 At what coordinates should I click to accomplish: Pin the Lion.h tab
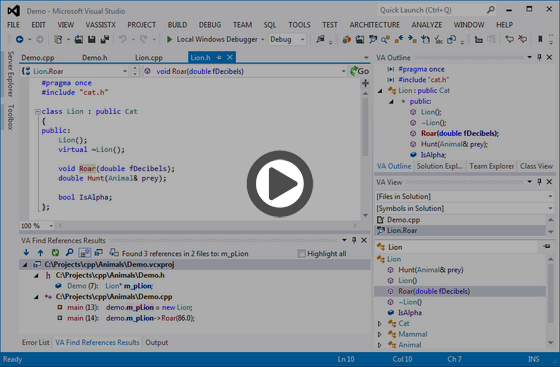pos(219,57)
